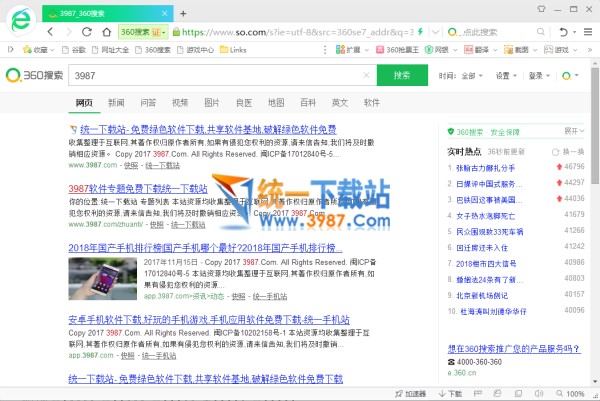Open hot topic 张翰古力娜扎分手
This screenshot has height=401, width=600.
tap(485, 168)
